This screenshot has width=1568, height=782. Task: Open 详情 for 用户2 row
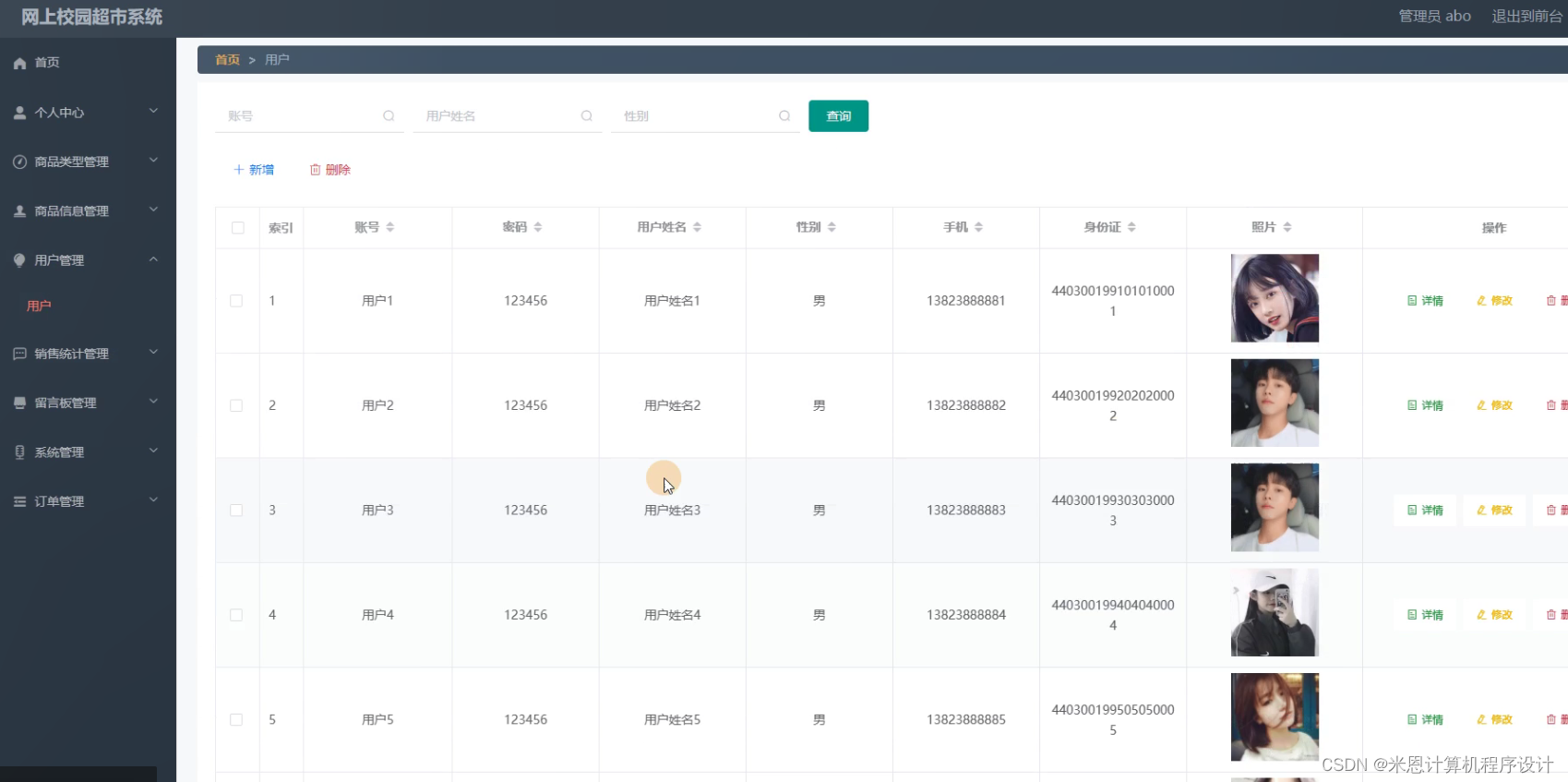(x=1425, y=405)
